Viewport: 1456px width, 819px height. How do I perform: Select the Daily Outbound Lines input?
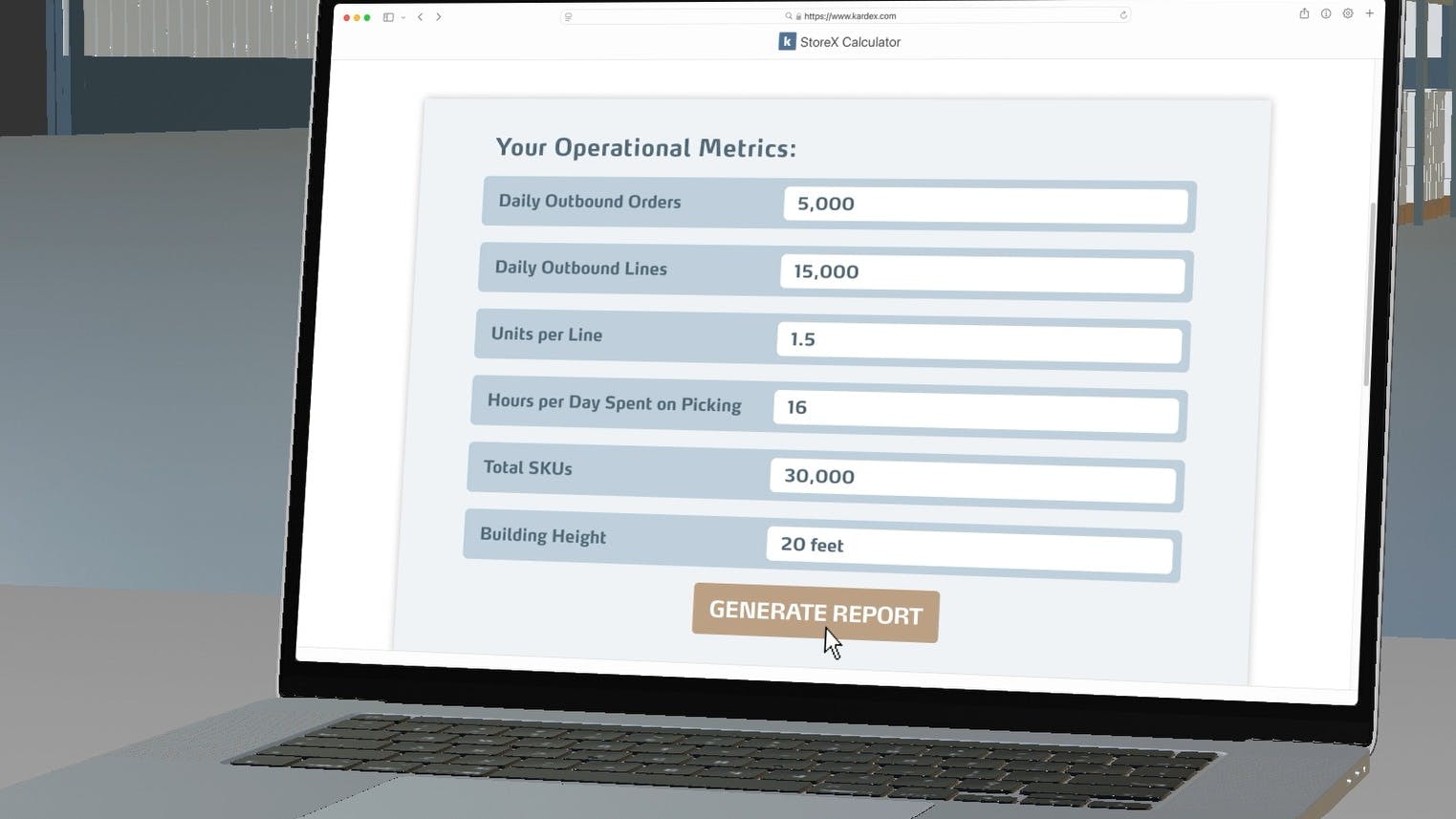pyautogui.click(x=982, y=274)
